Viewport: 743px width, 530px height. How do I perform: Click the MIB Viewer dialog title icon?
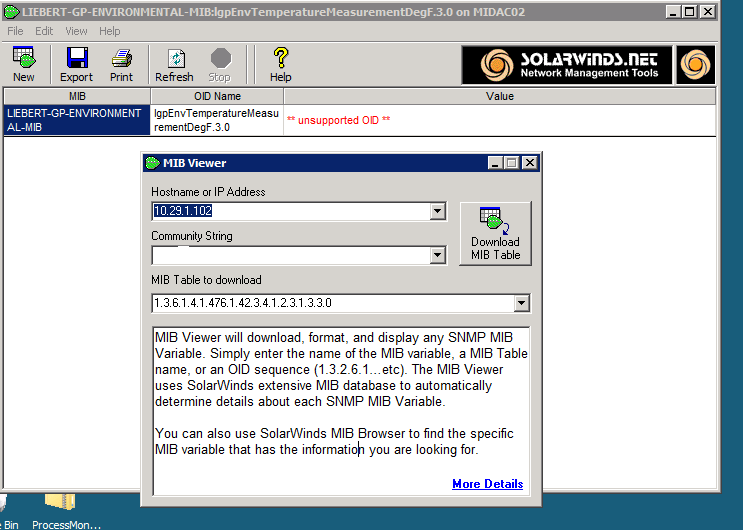(x=153, y=163)
